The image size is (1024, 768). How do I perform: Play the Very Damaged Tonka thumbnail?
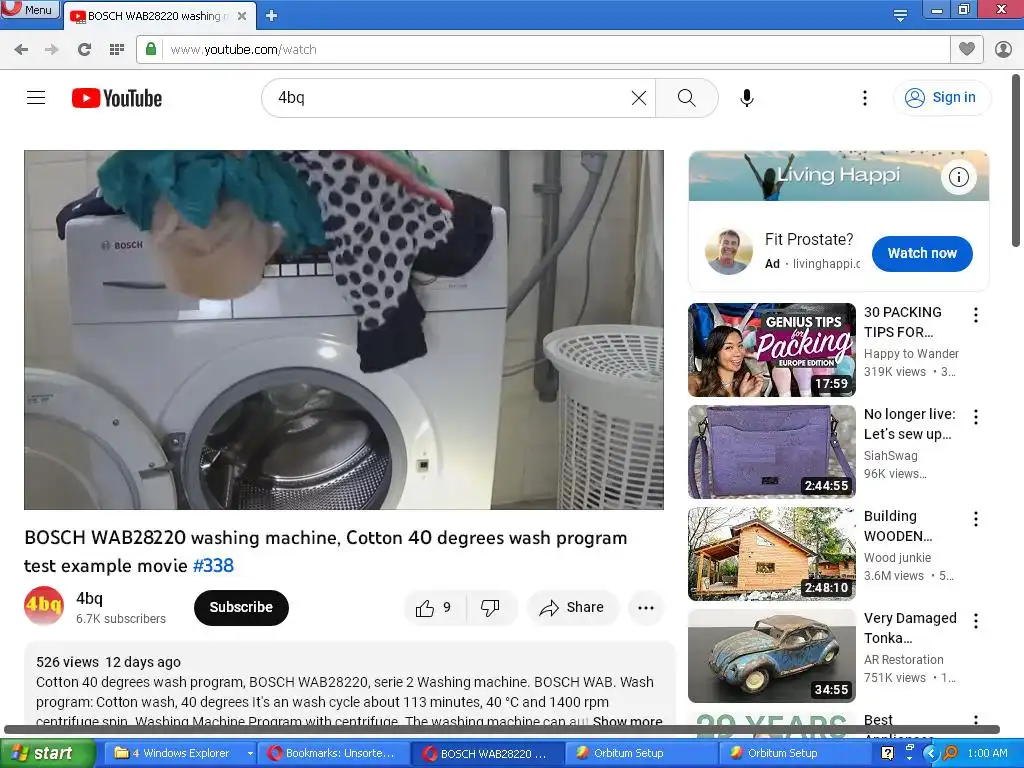pos(772,656)
